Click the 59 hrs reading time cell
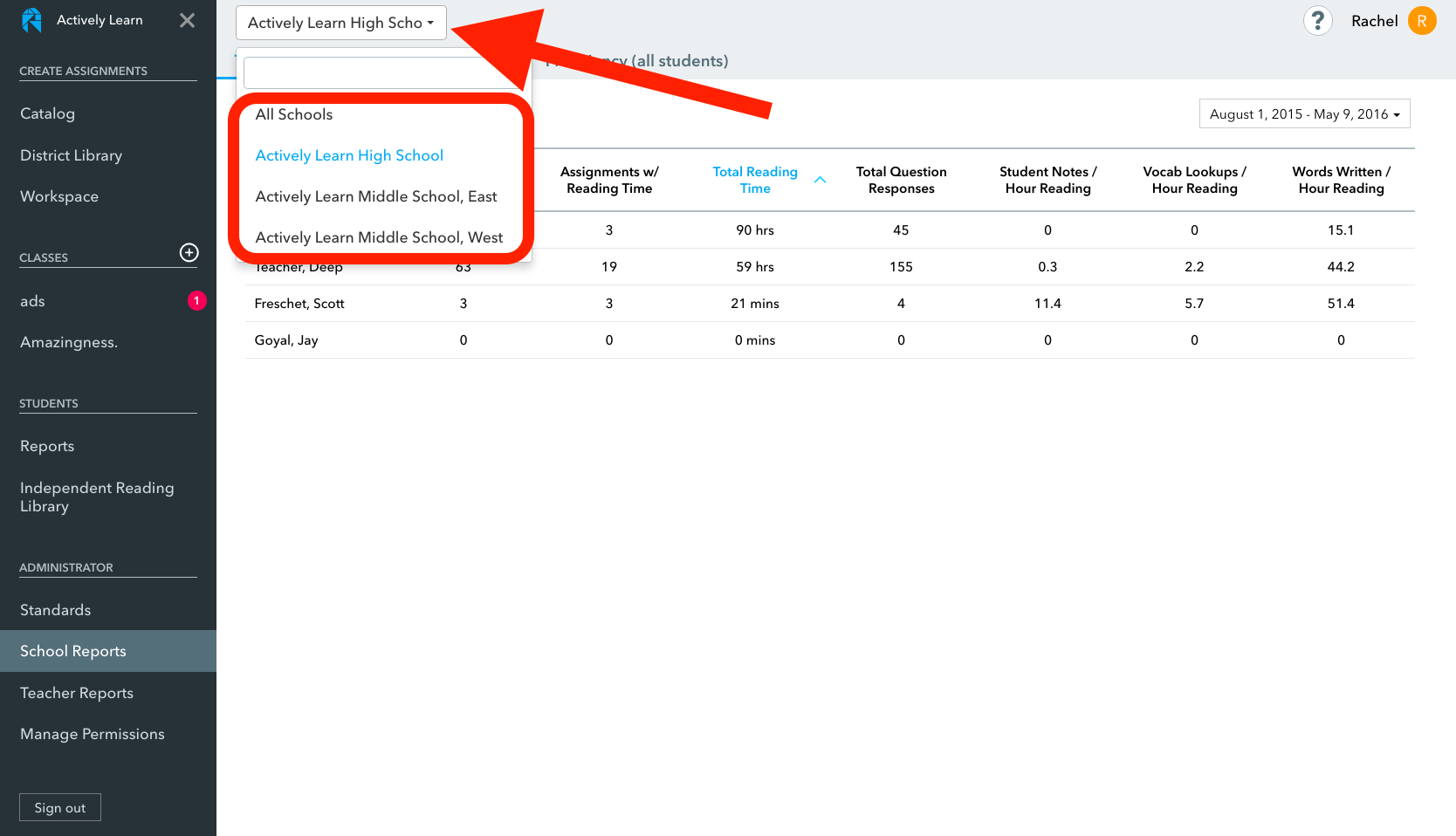1456x836 pixels. [x=755, y=267]
